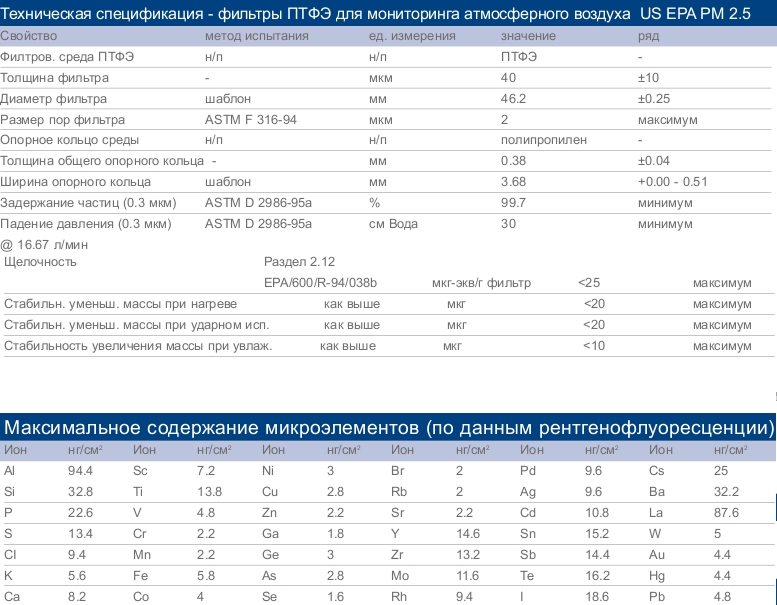This screenshot has width=777, height=605.
Task: Click the 'ряд' column header
Action: [648, 36]
